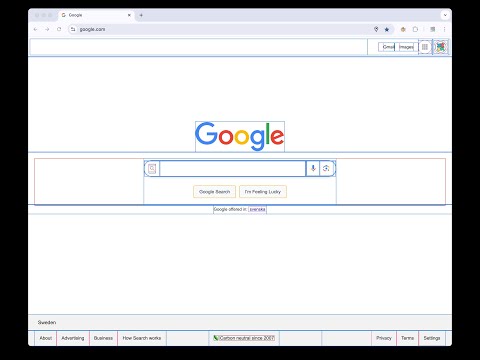Click the Google logo image
This screenshot has width=480, height=360.
(x=240, y=136)
